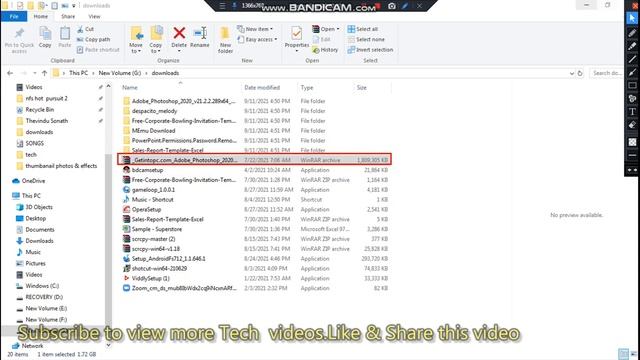640x360 pixels.
Task: Select the MEmu Download folder
Action: [153, 131]
